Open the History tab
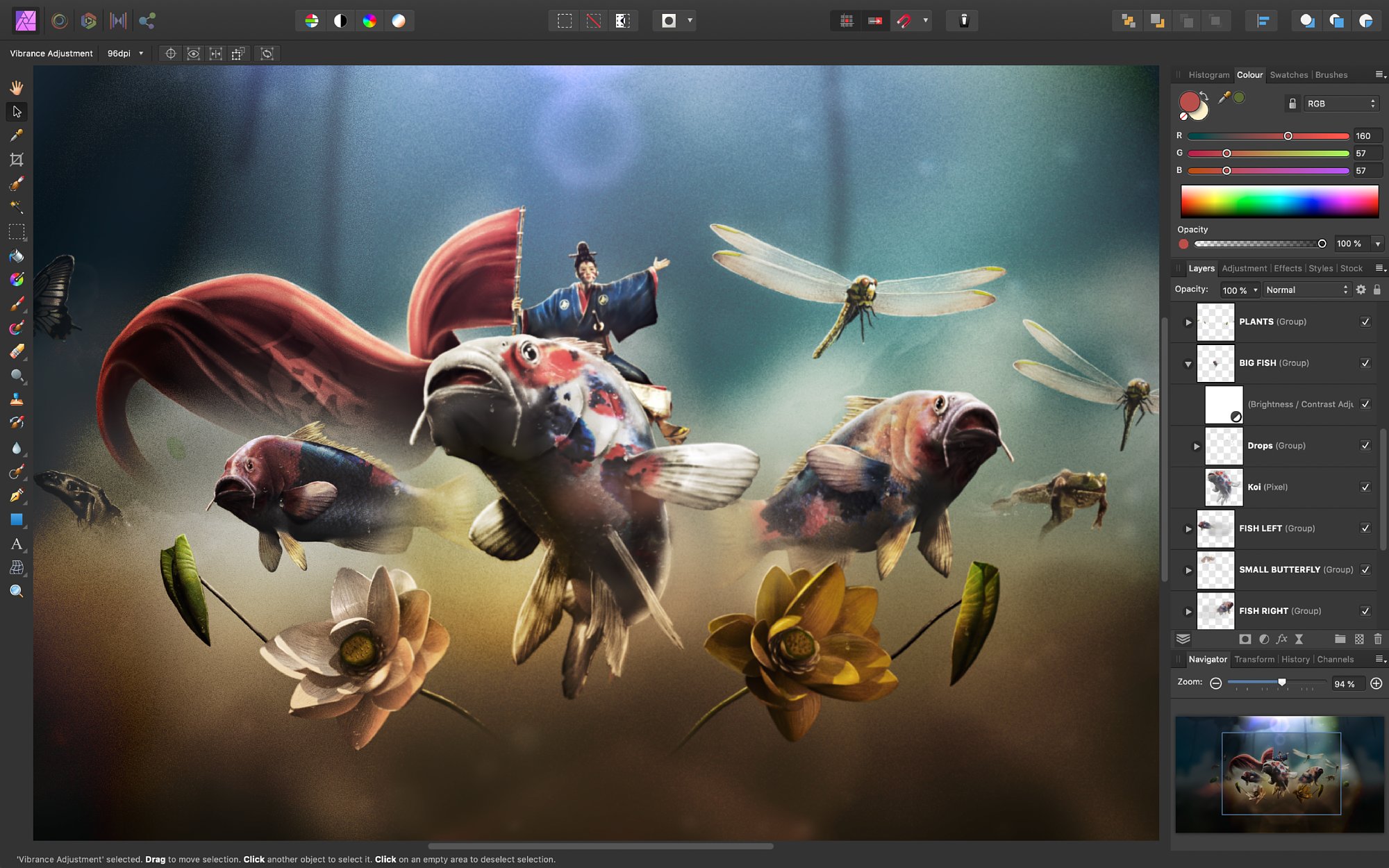This screenshot has height=868, width=1389. coord(1295,660)
